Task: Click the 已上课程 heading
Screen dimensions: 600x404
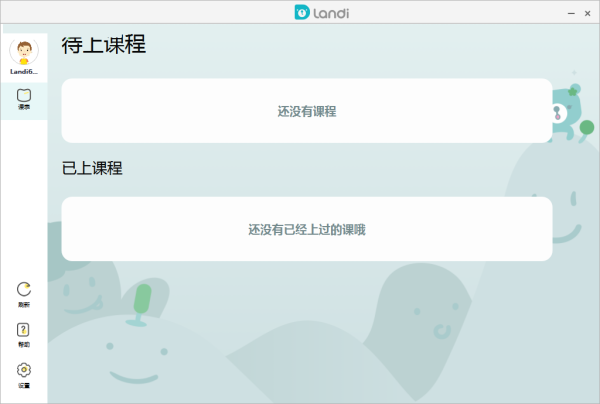Action: [92, 169]
